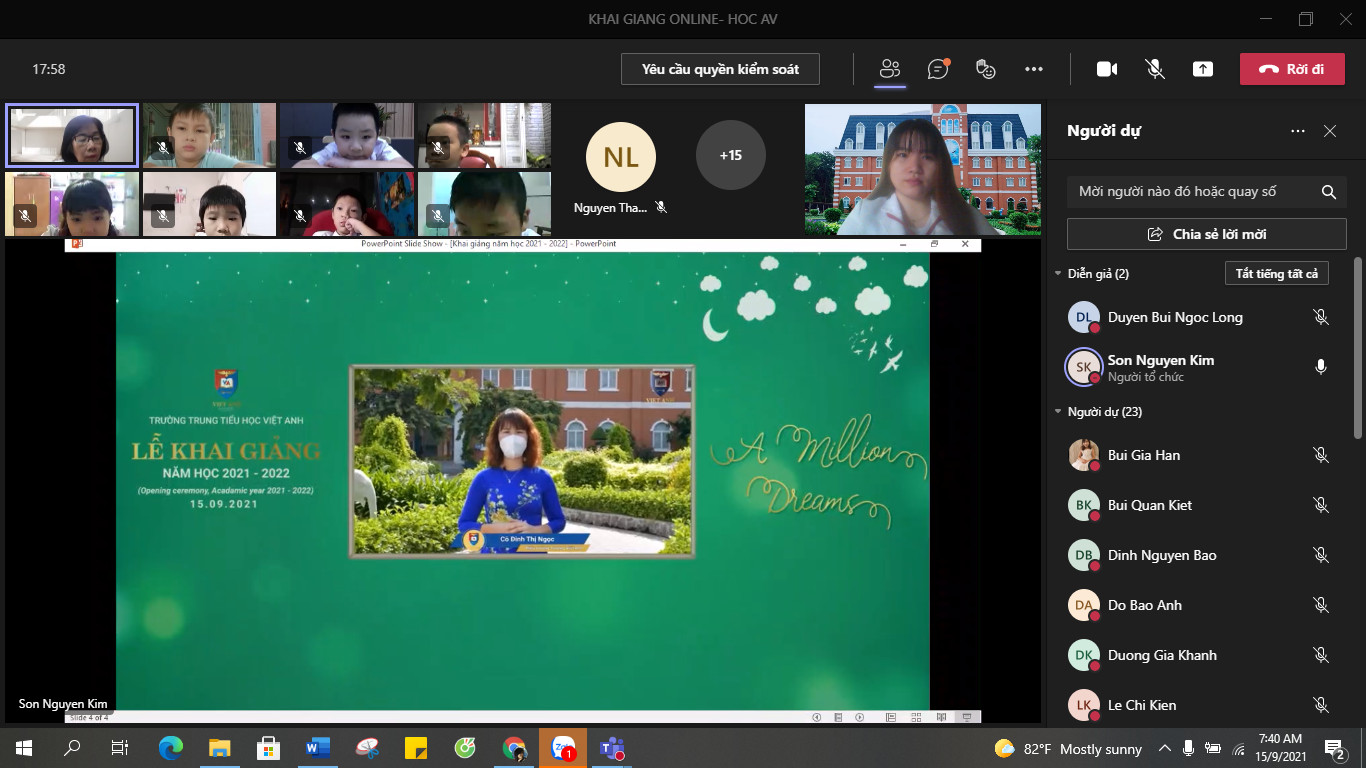Viewport: 1366px width, 768px height.
Task: Toggle the camera on or off
Action: pos(1106,69)
